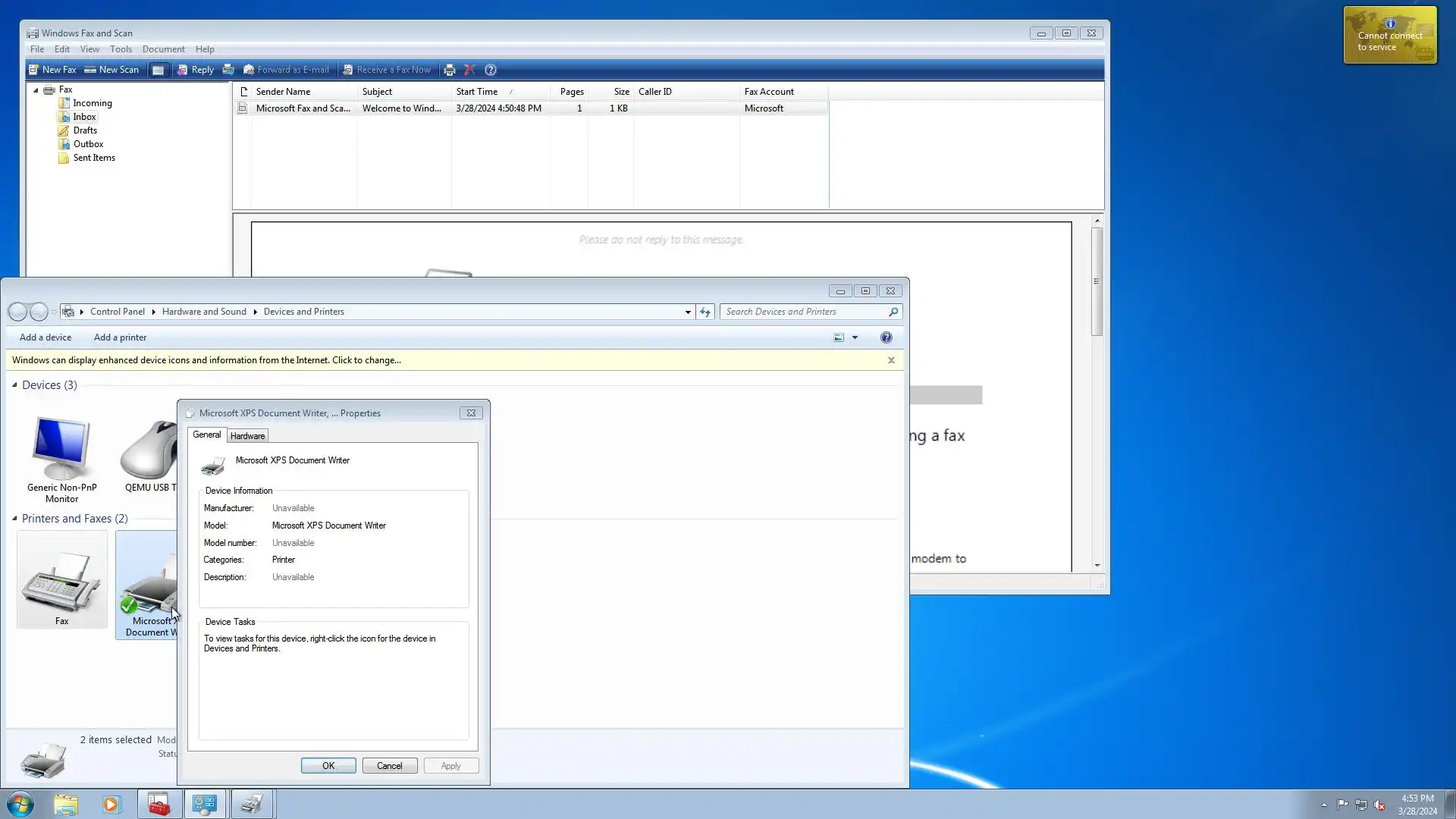Collapse the Printers and Faxes section
The image size is (1456, 819).
click(14, 519)
